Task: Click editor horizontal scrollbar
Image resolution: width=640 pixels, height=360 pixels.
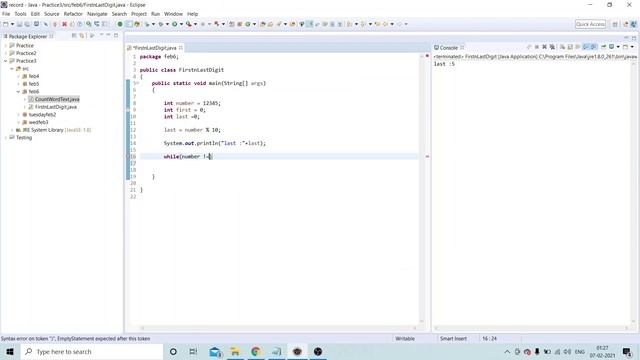Action: [x=278, y=328]
